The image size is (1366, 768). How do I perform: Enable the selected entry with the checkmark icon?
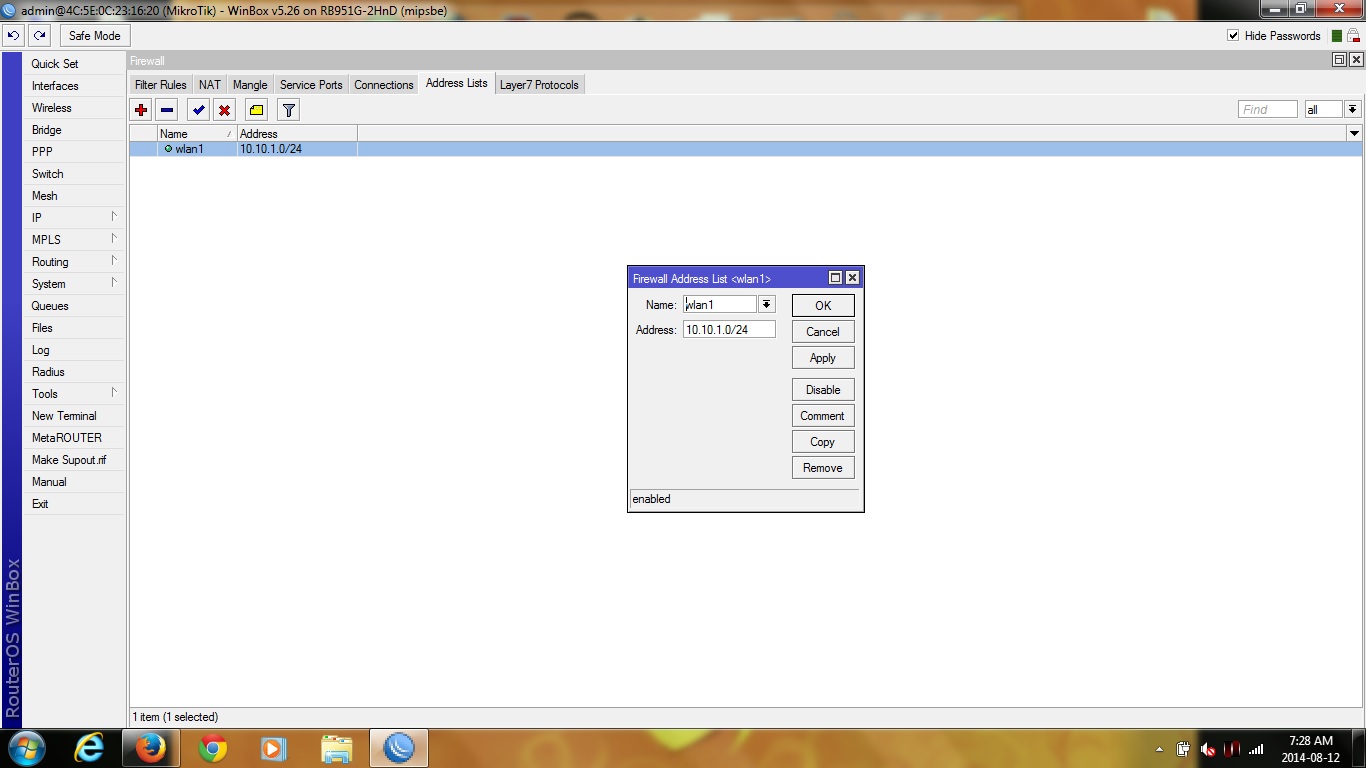[197, 110]
